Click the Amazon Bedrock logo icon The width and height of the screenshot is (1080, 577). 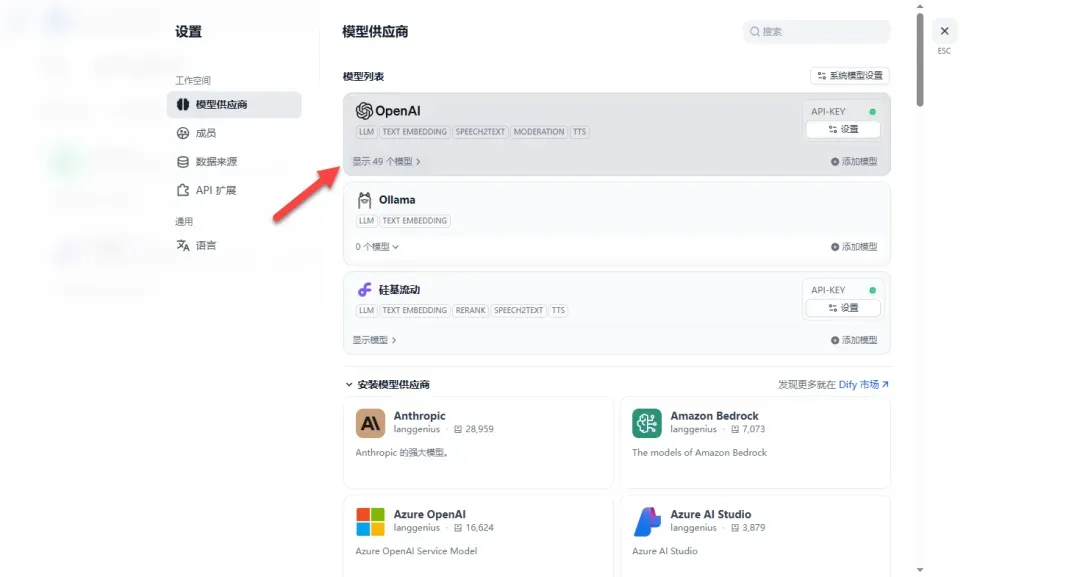click(x=647, y=423)
